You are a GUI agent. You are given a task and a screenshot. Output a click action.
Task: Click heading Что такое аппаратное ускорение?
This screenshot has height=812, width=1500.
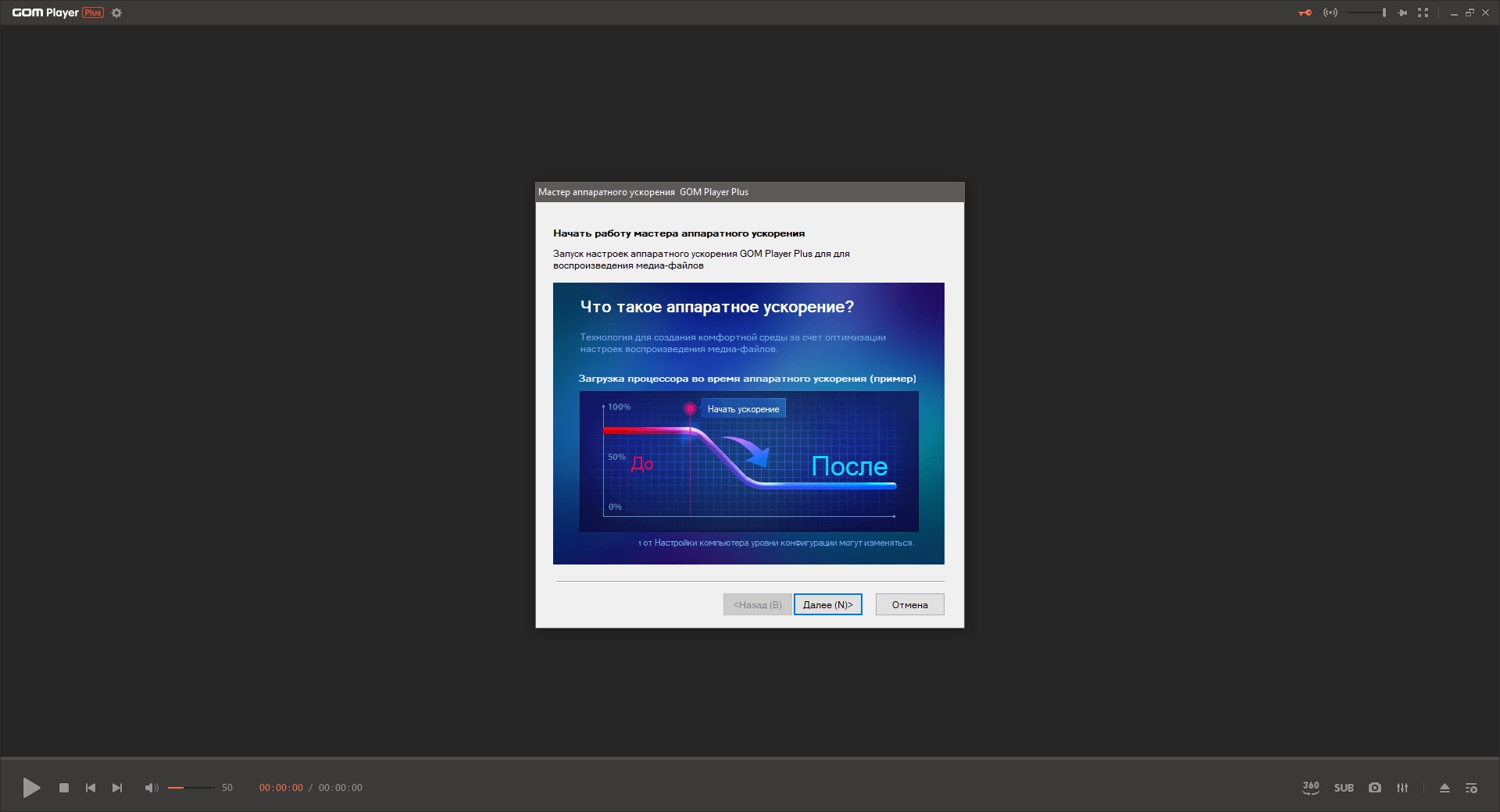[x=717, y=307]
